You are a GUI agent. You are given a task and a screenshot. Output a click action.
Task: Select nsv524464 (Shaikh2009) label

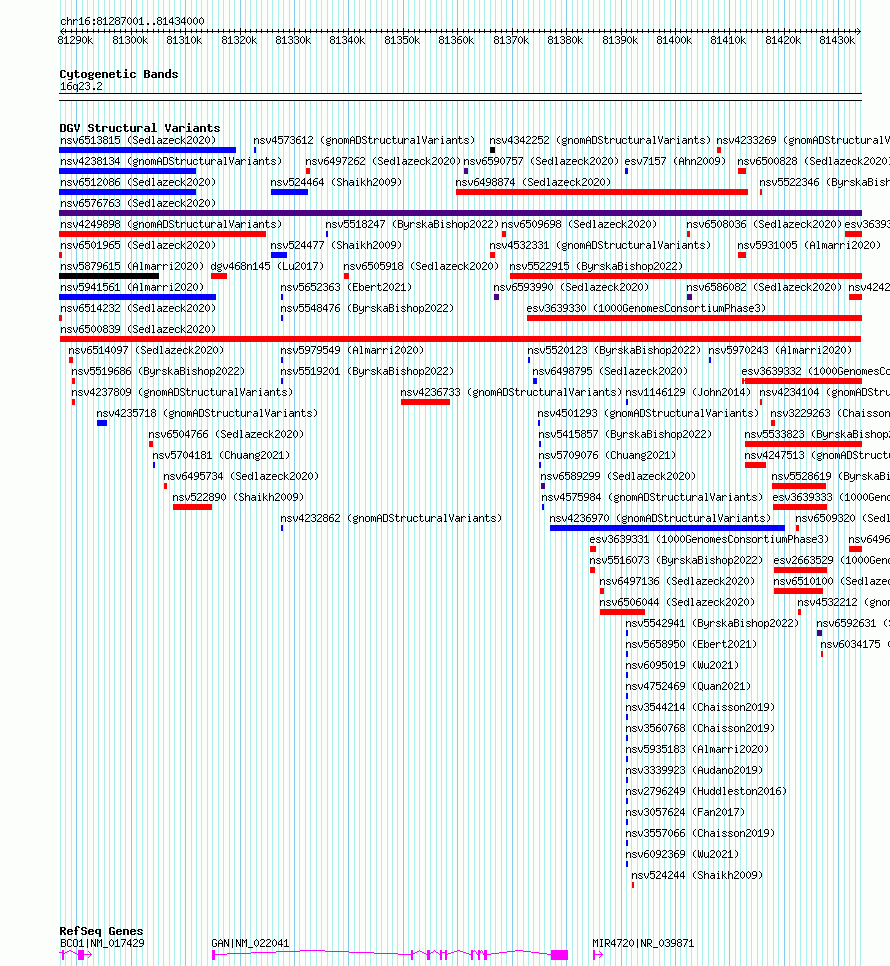click(336, 182)
